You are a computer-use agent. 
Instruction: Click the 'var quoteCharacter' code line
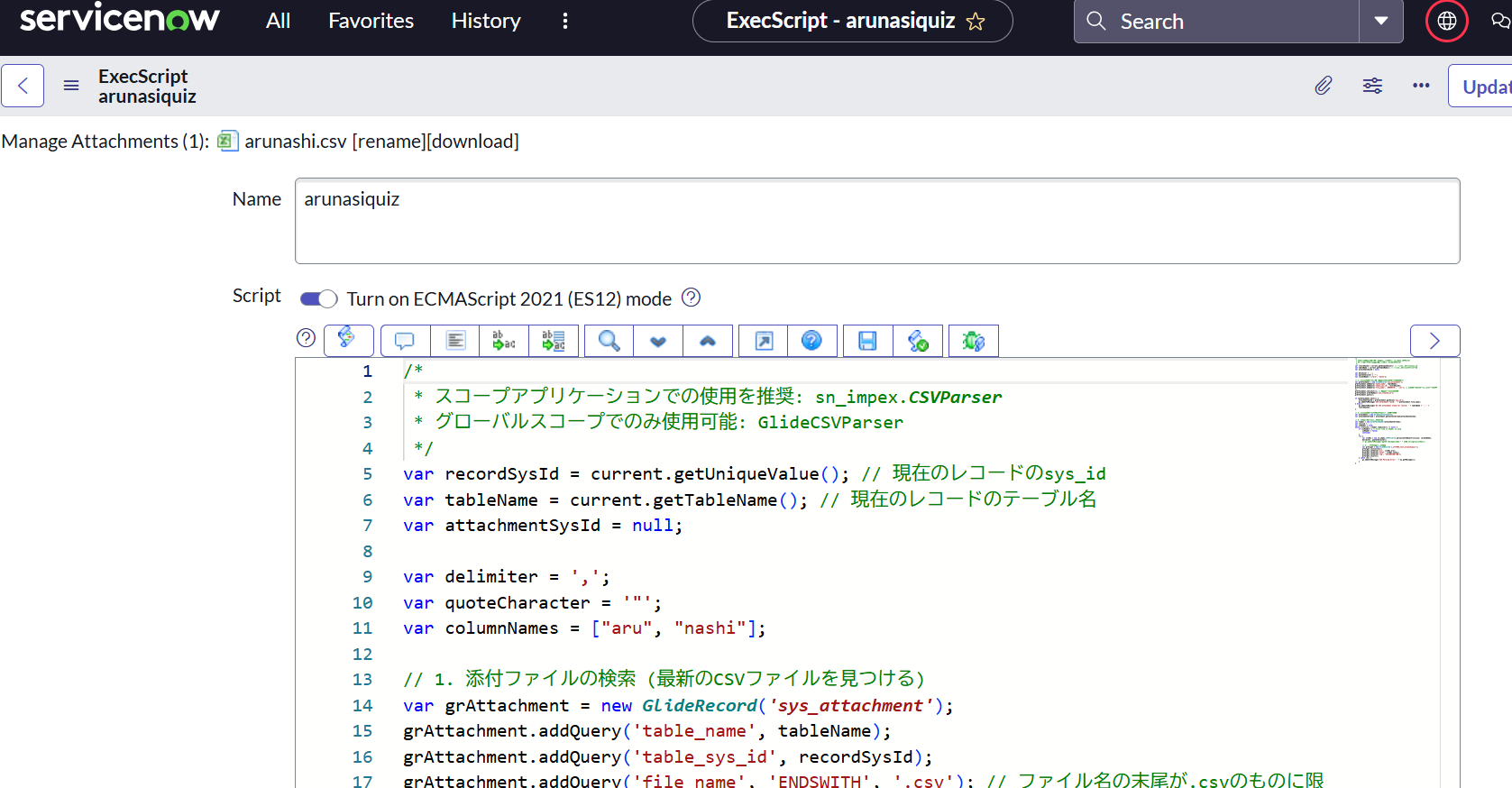click(533, 603)
